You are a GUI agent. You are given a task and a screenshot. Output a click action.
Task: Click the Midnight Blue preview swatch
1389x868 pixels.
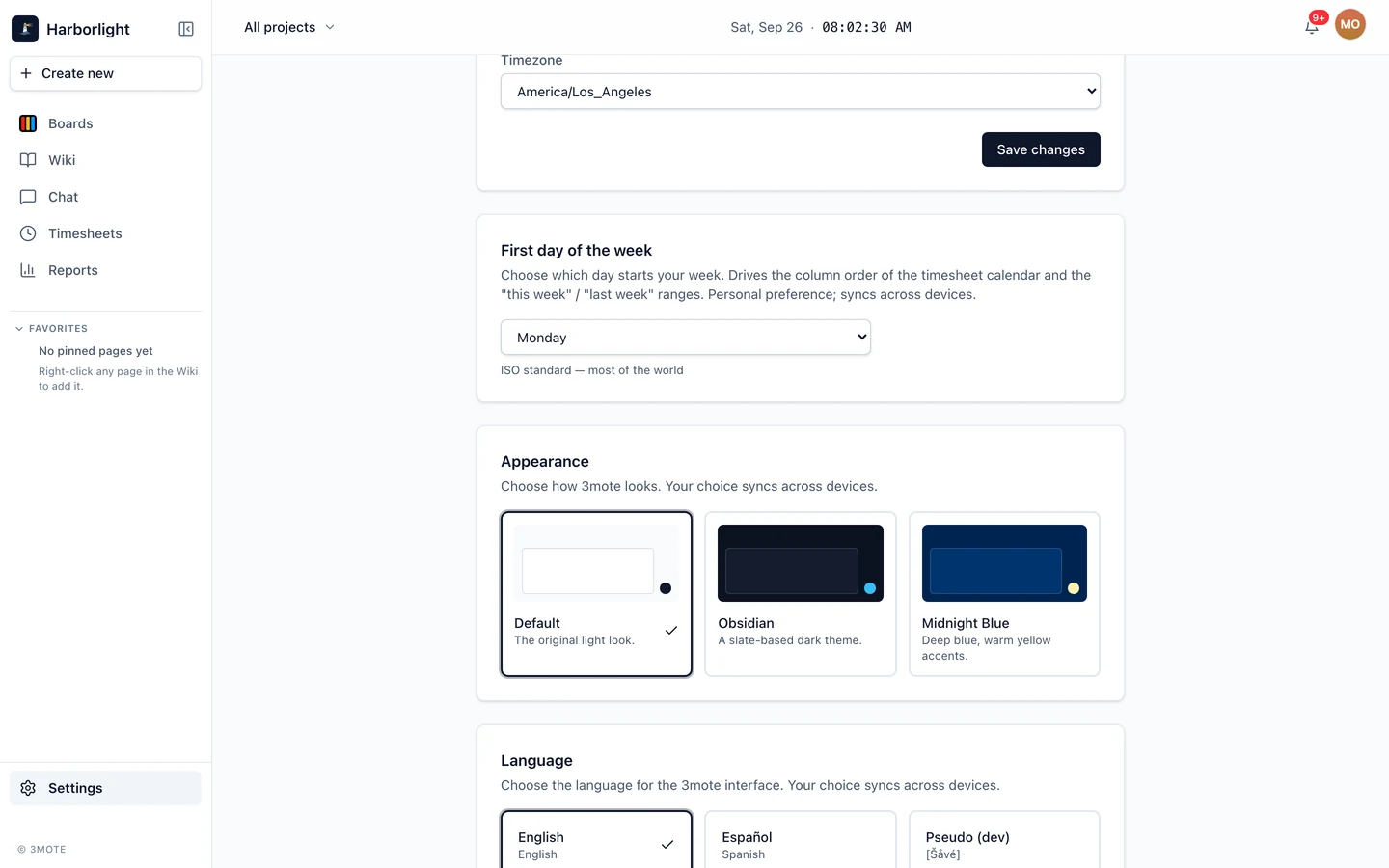coord(1004,563)
